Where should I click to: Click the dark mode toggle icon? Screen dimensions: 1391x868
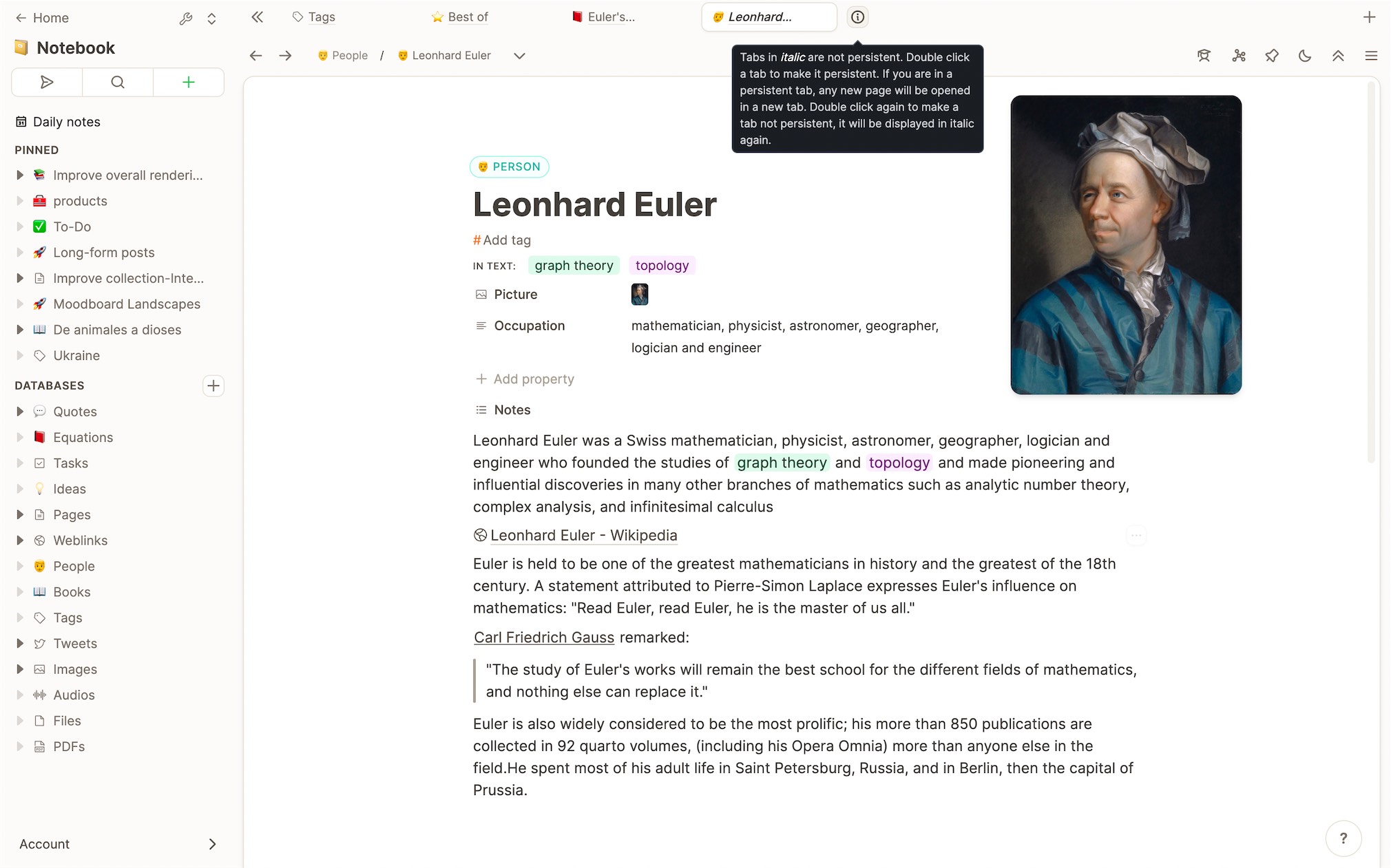[1305, 55]
